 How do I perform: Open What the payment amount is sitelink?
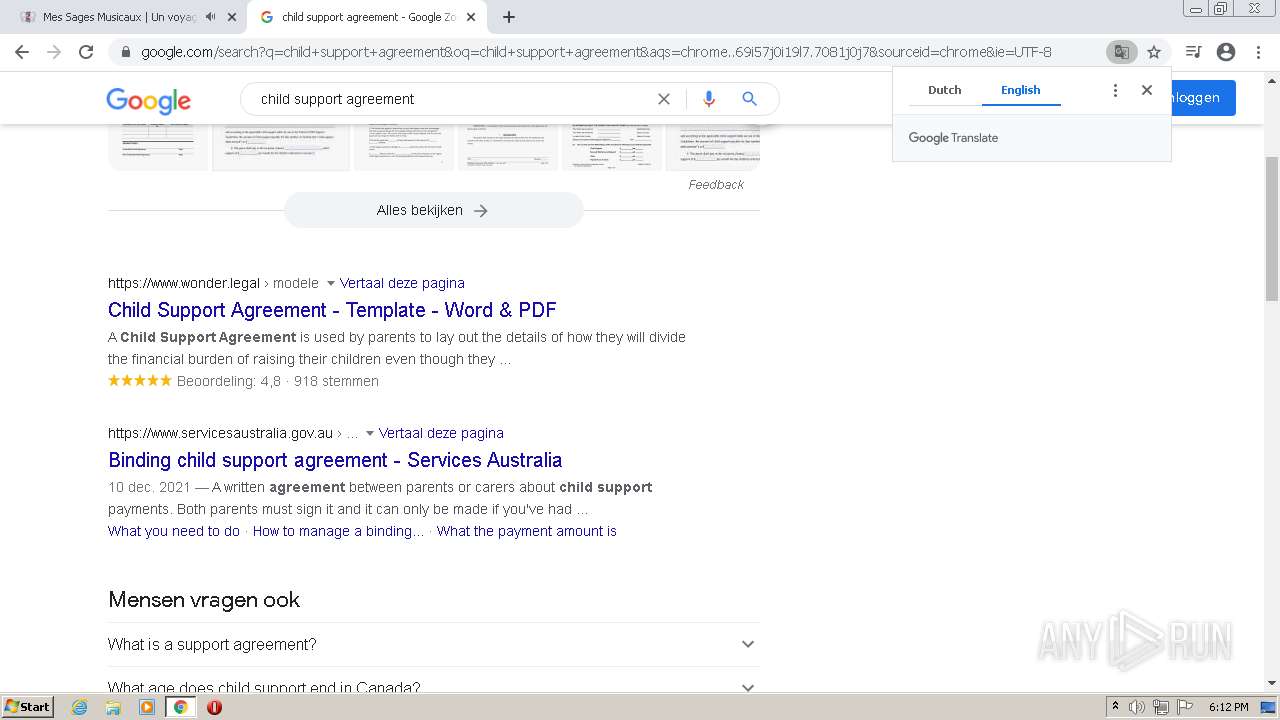point(526,531)
